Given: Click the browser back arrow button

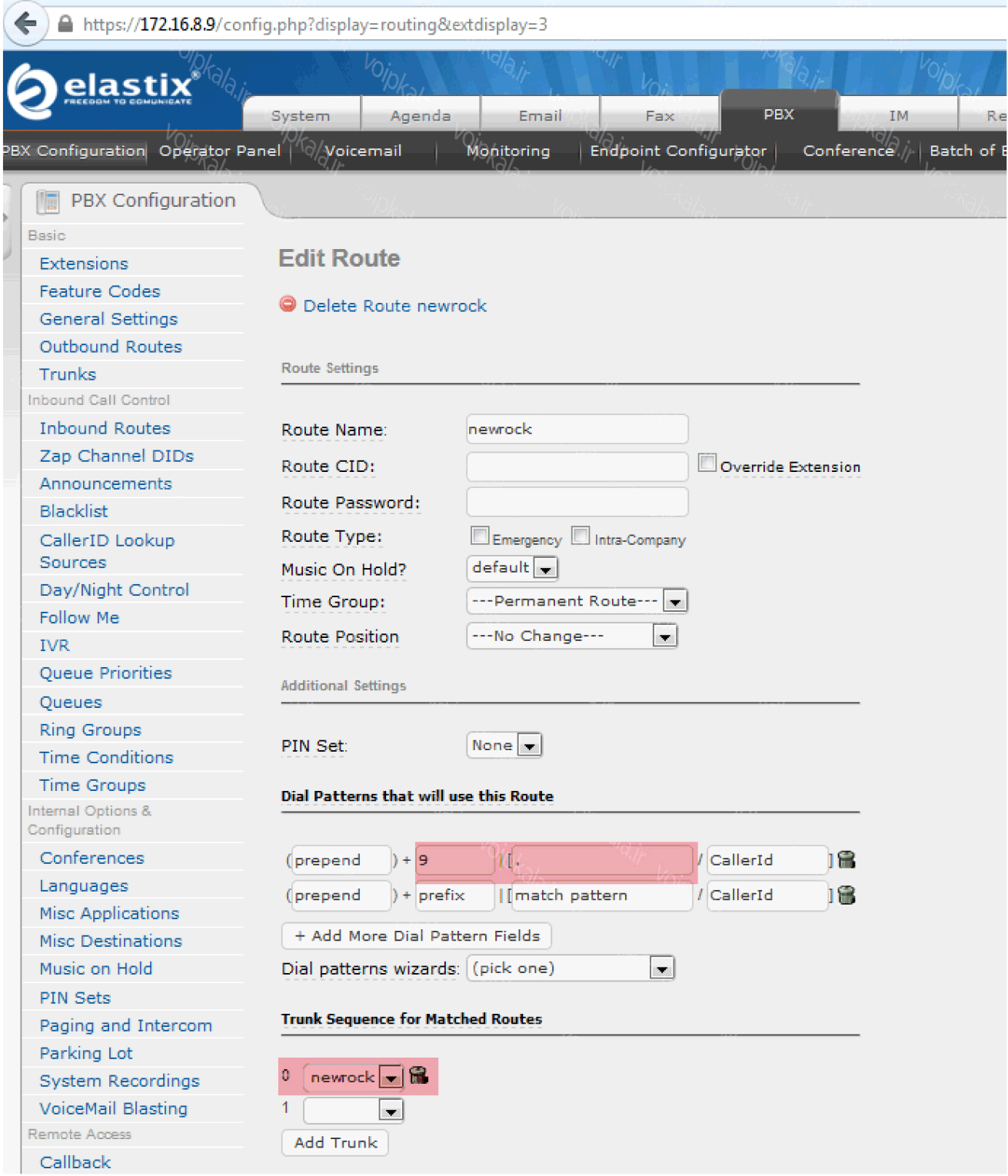Looking at the screenshot, I should (25, 24).
